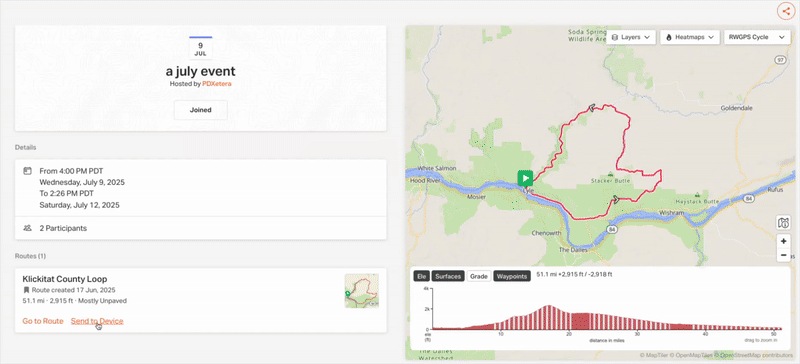
Task: Click the participants people icon
Action: click(28, 228)
